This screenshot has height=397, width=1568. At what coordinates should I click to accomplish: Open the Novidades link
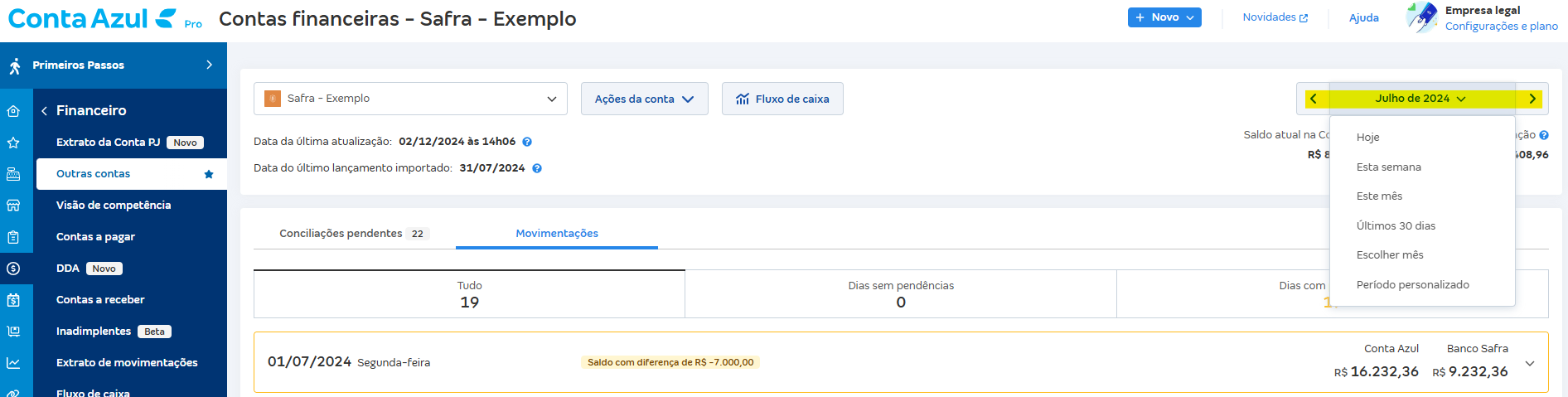coord(1275,17)
